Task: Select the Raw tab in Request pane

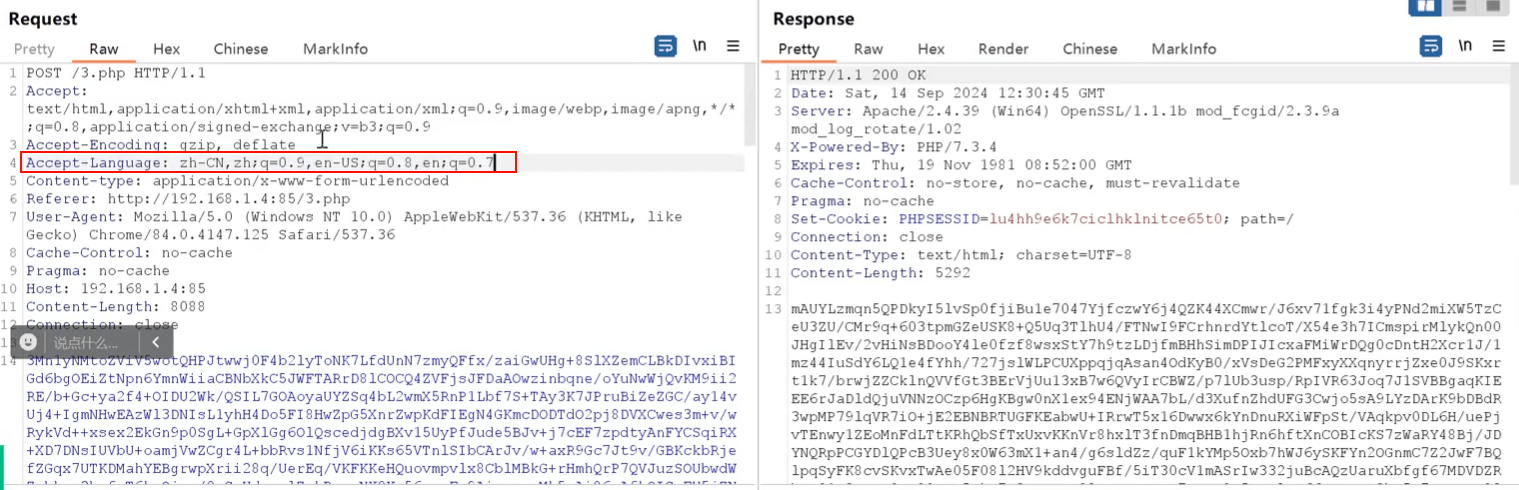Action: (104, 49)
